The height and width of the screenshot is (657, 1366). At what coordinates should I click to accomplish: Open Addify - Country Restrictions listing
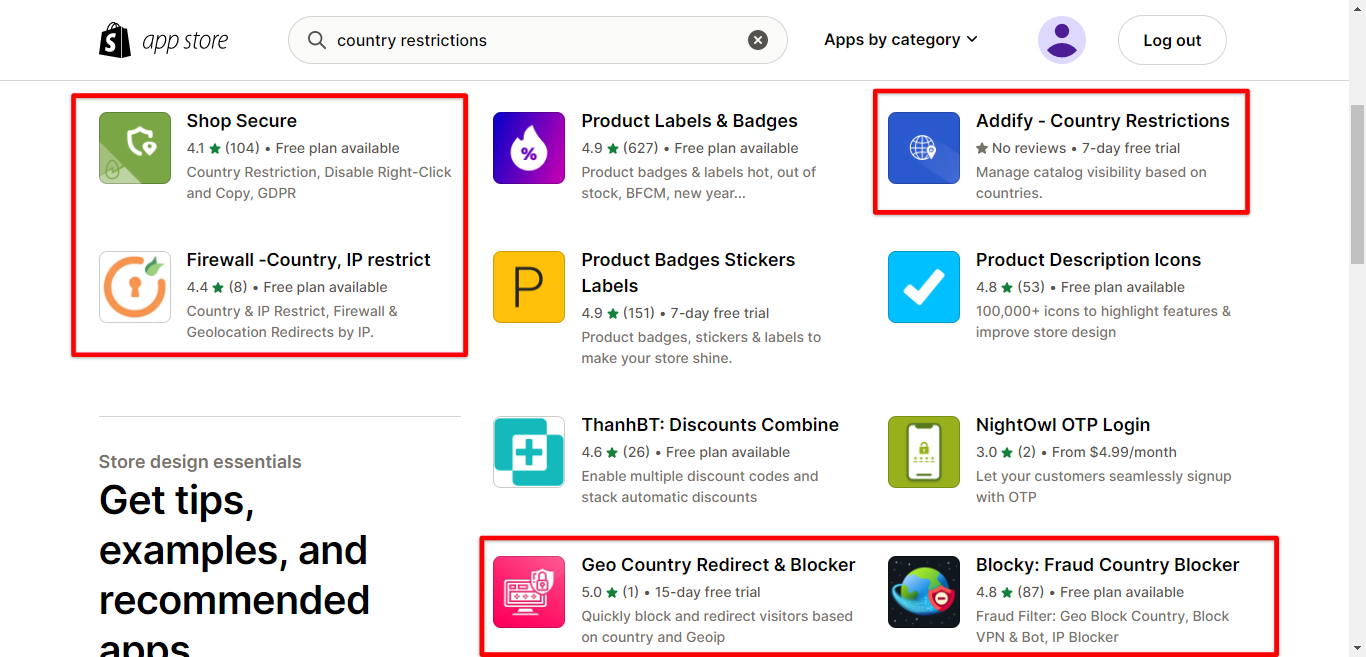[1102, 120]
